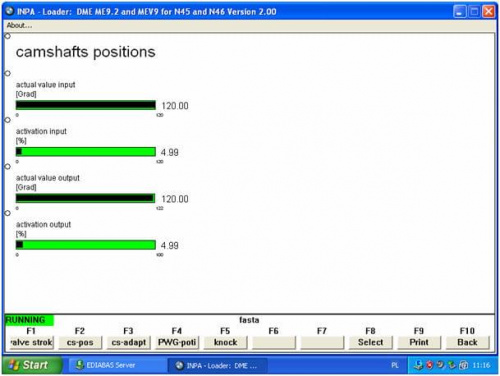Select the F2 cs-pos button
Image resolution: width=500 pixels, height=376 pixels.
pyautogui.click(x=80, y=342)
